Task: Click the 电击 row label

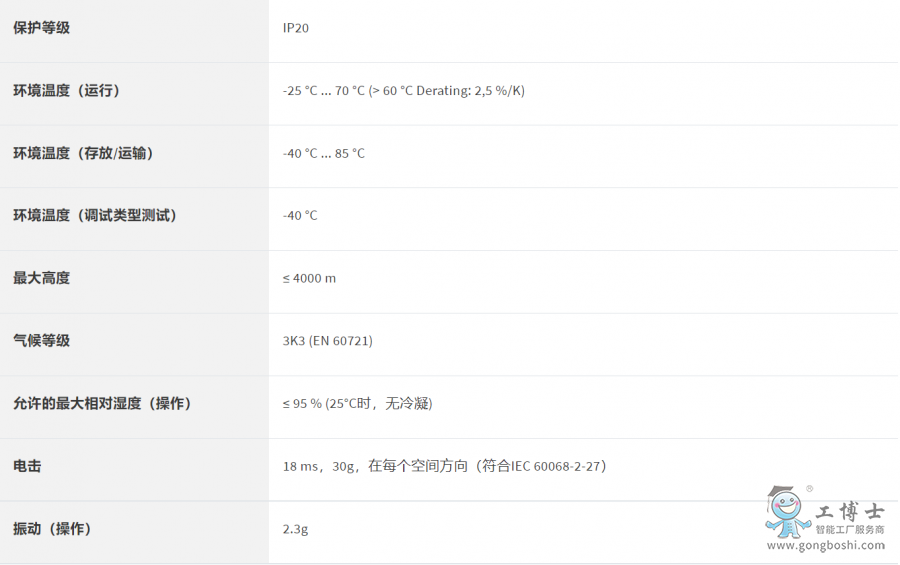Action: 27,466
